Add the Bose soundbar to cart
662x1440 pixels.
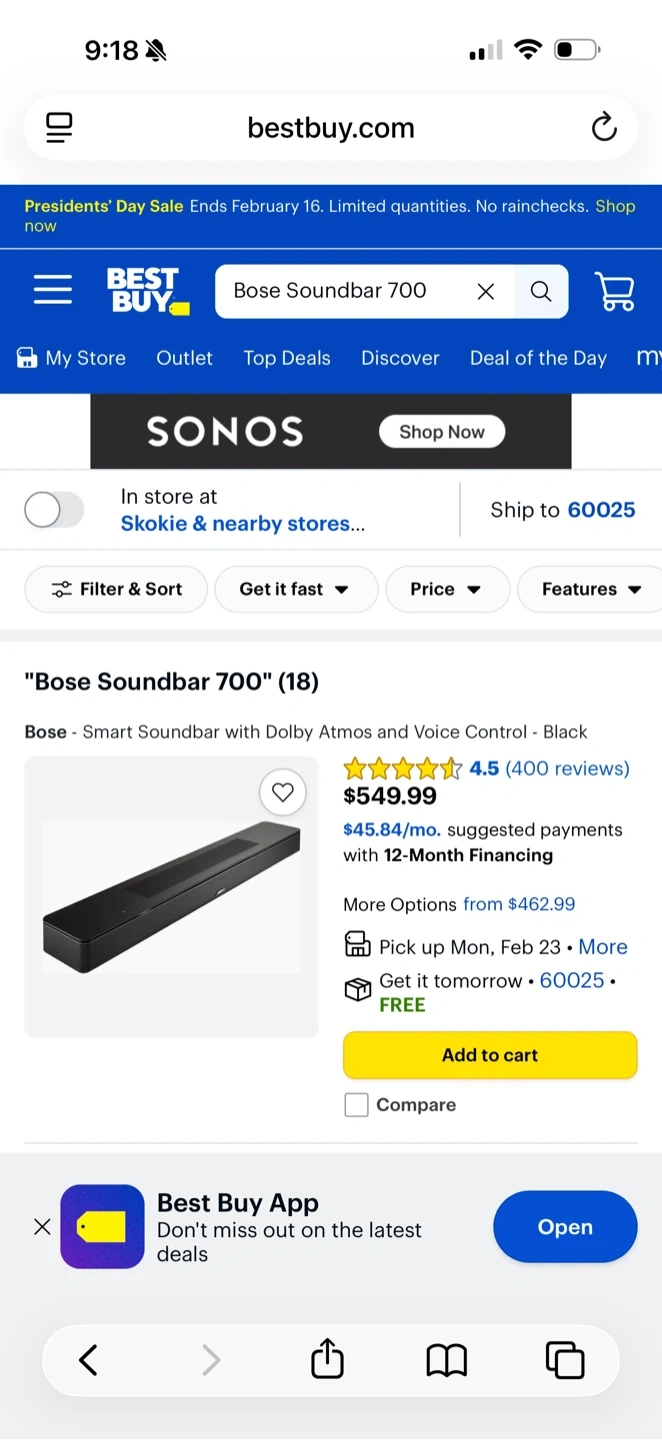[490, 1055]
